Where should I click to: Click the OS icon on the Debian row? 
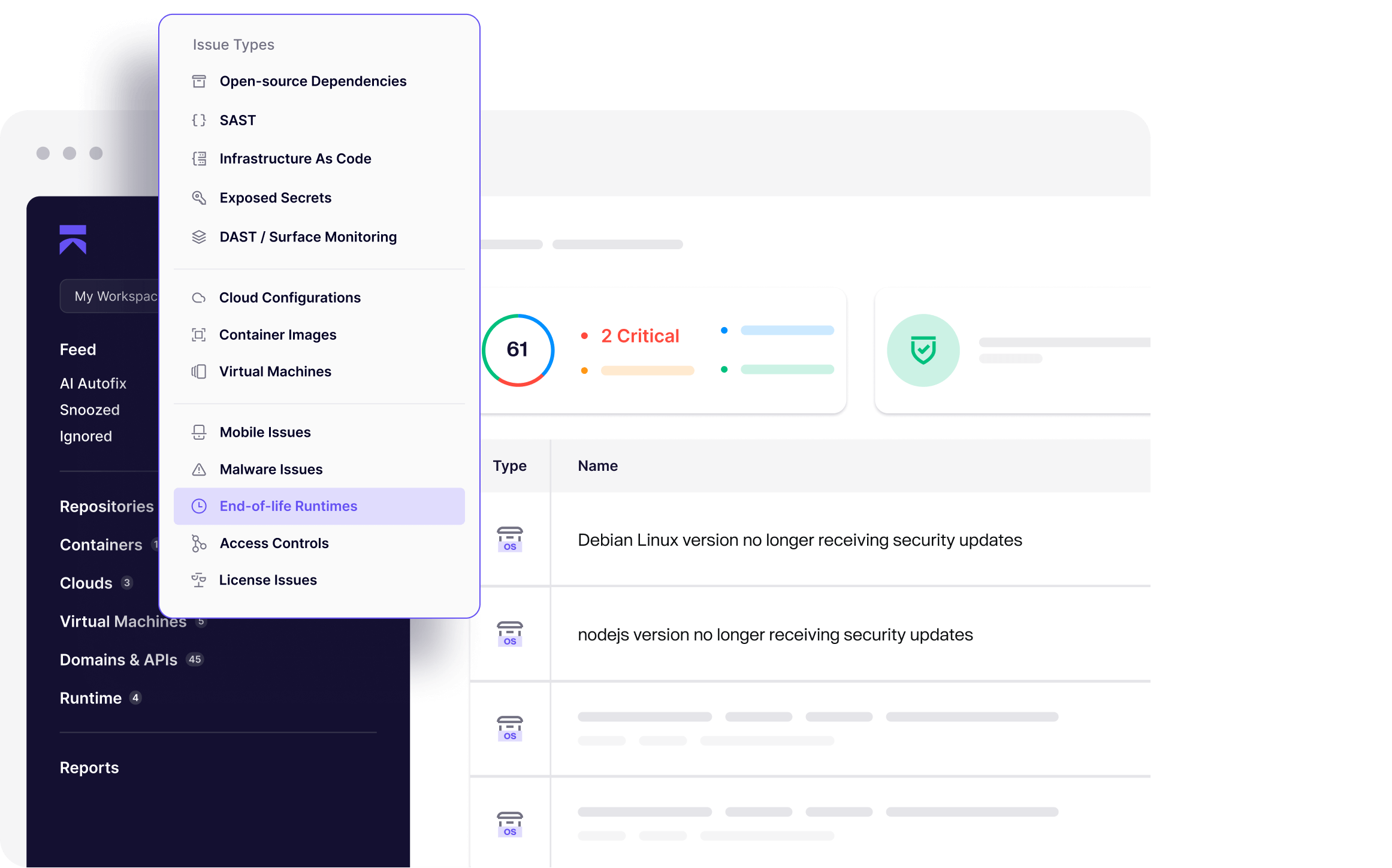[510, 539]
